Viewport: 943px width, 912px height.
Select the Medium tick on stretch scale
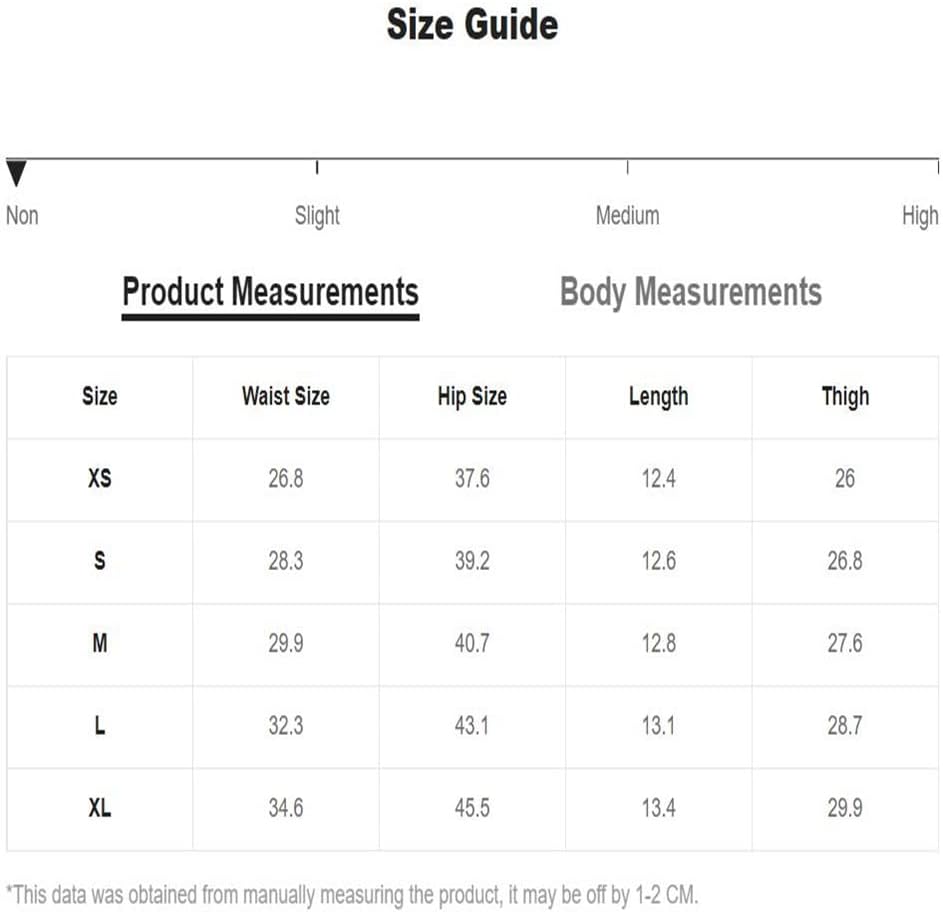[x=627, y=167]
